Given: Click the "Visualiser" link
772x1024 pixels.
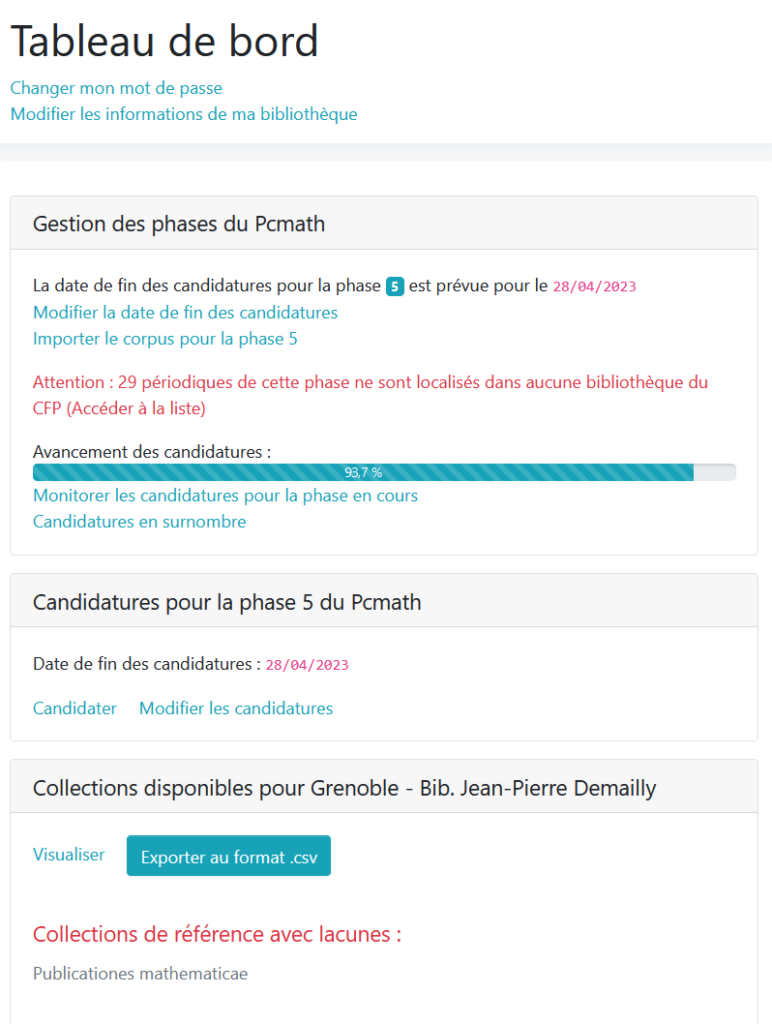Looking at the screenshot, I should [x=68, y=855].
